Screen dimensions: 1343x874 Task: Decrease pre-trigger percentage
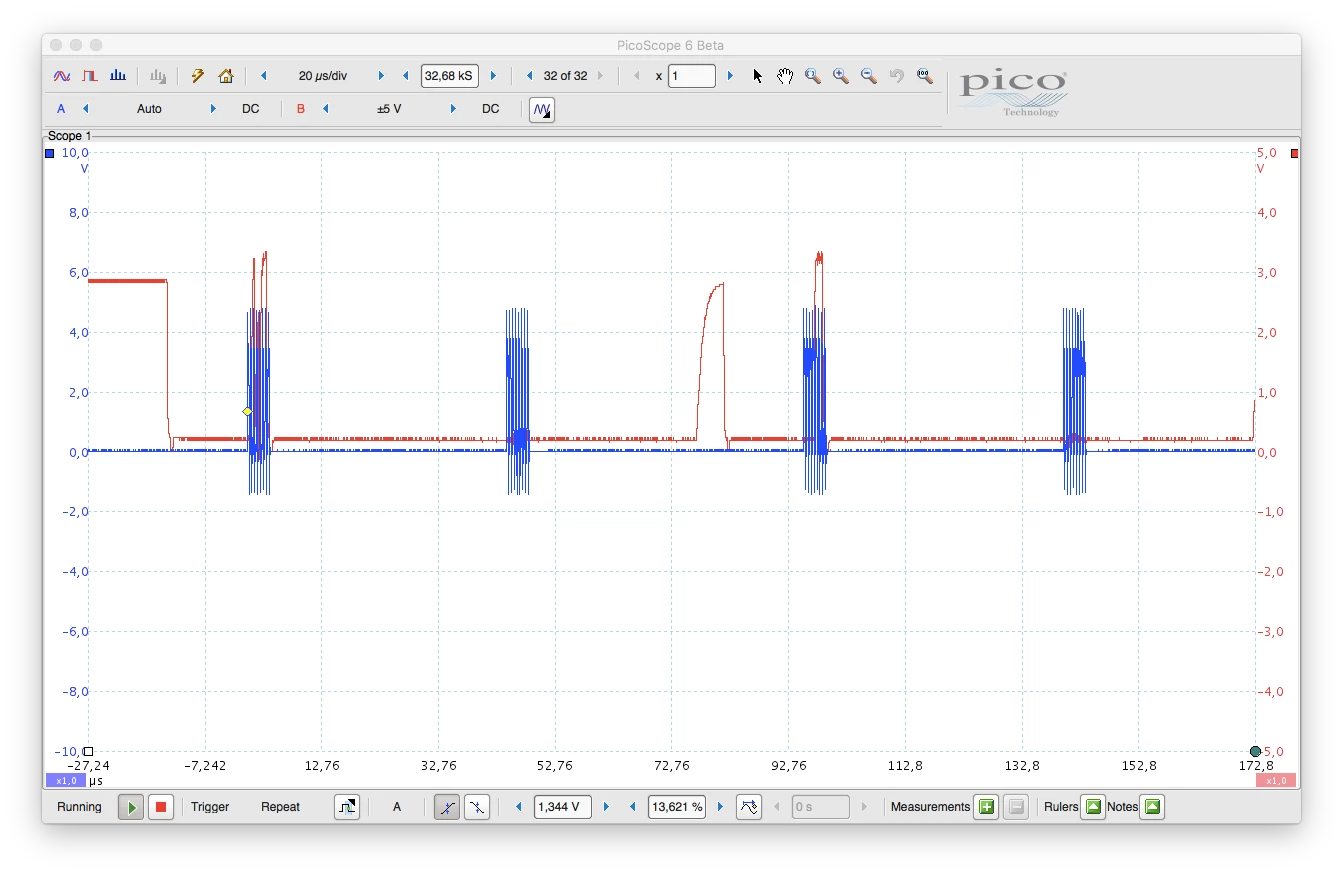pos(632,807)
